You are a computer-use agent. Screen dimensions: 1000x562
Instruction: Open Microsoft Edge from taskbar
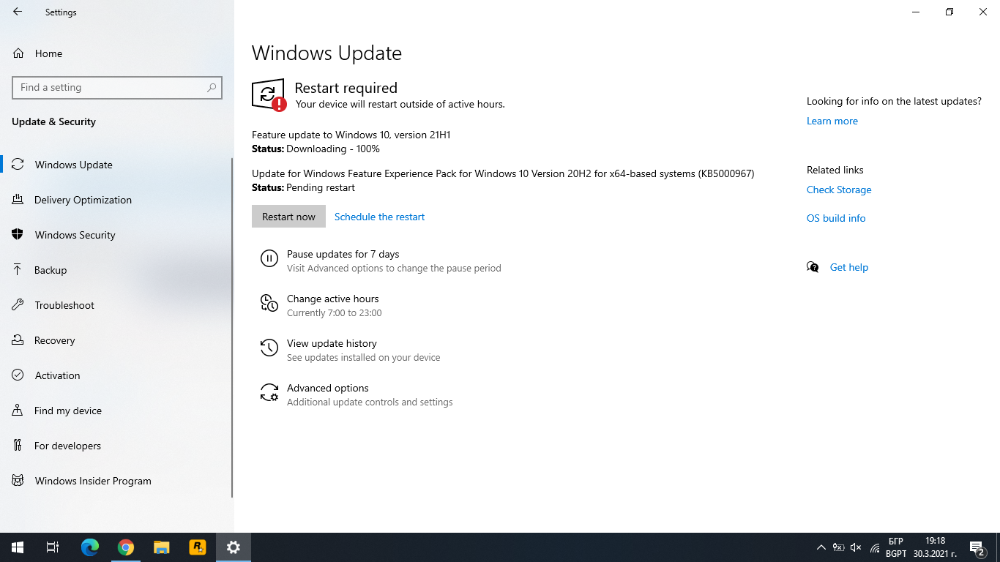pos(90,547)
